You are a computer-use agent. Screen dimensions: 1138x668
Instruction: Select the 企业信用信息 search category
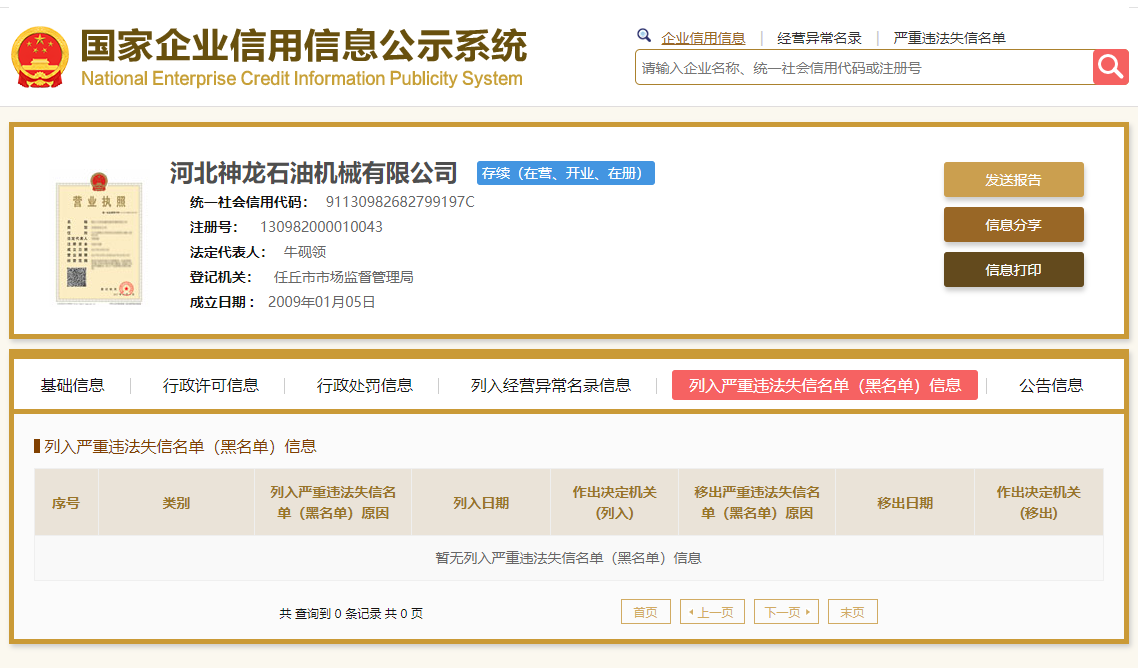[703, 38]
